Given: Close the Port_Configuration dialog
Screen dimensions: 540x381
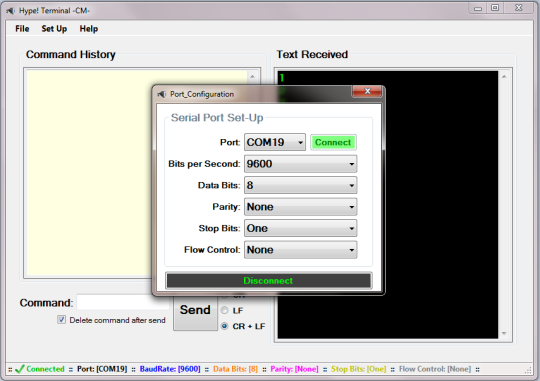Looking at the screenshot, I should click(367, 91).
